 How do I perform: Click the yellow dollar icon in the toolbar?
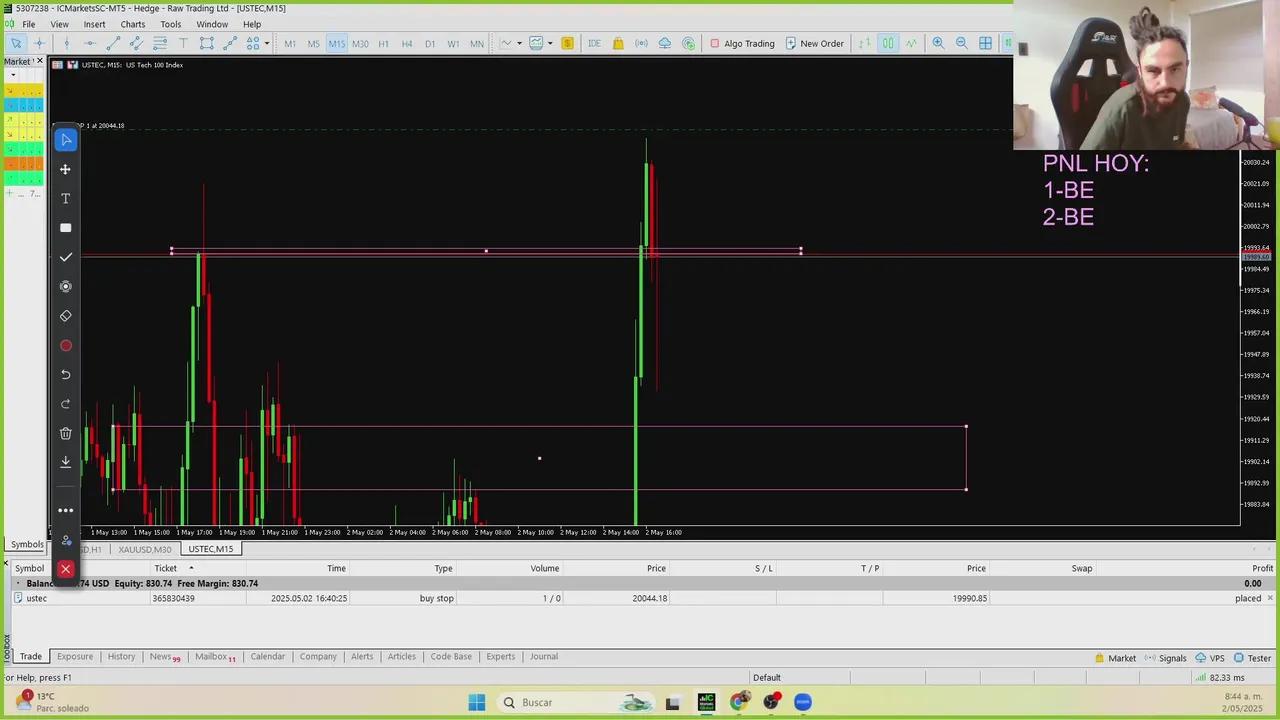click(x=567, y=43)
